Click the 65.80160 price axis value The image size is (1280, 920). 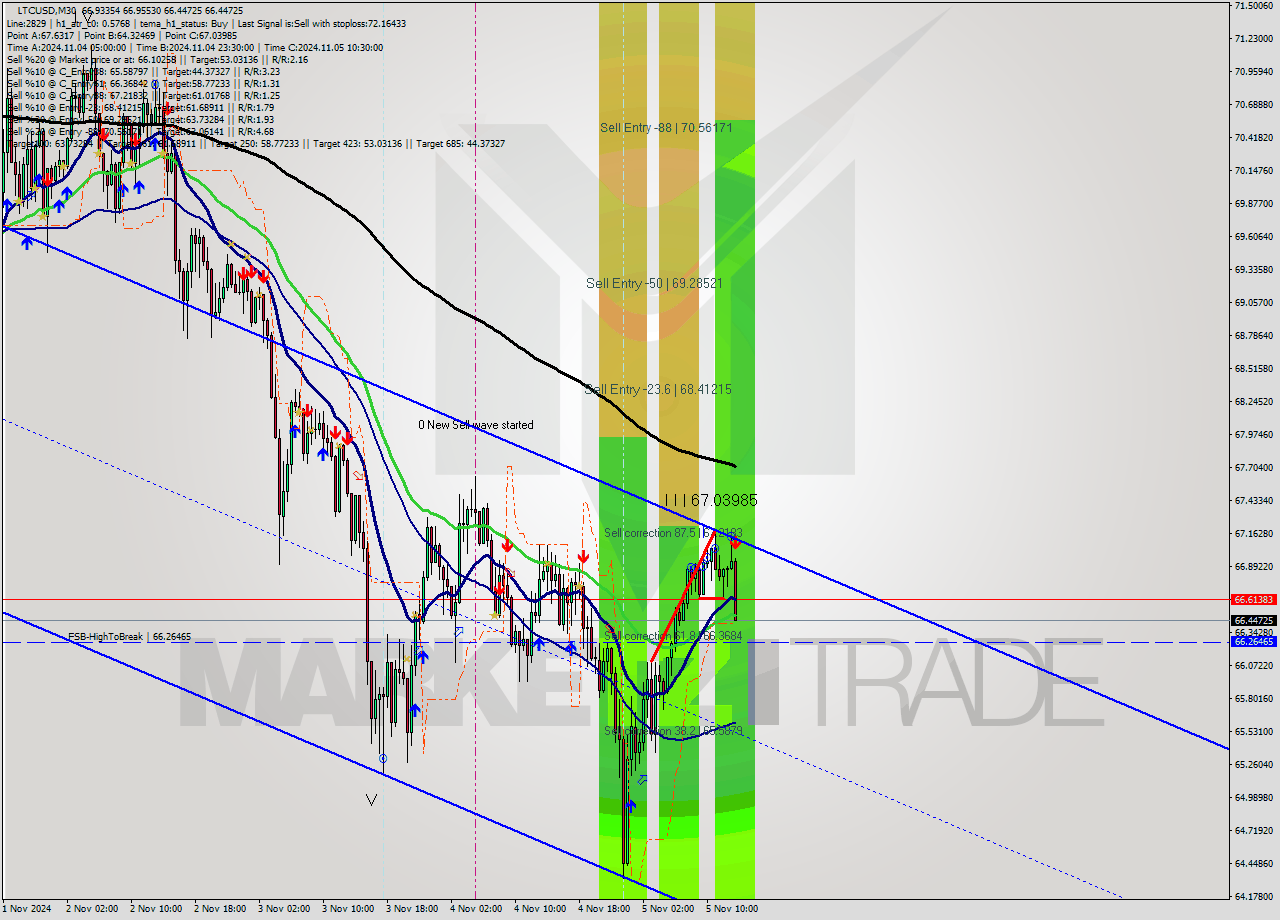[1253, 699]
